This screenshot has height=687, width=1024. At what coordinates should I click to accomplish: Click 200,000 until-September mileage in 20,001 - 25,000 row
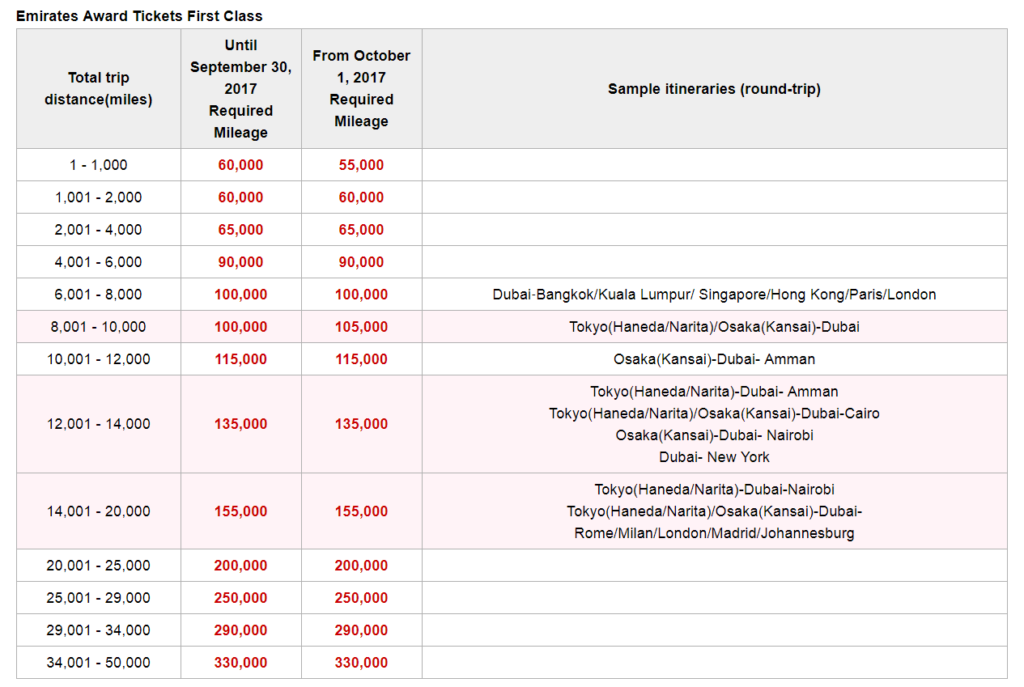point(241,566)
